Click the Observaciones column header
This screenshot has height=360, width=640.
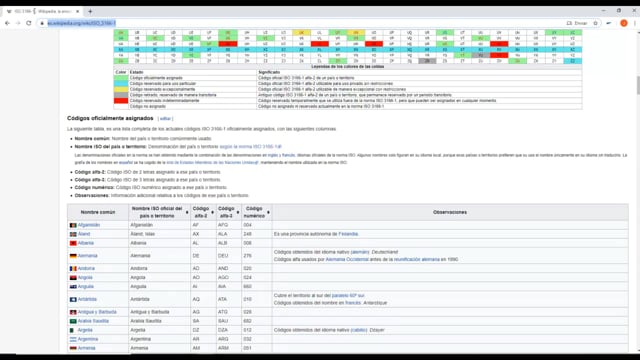450,212
